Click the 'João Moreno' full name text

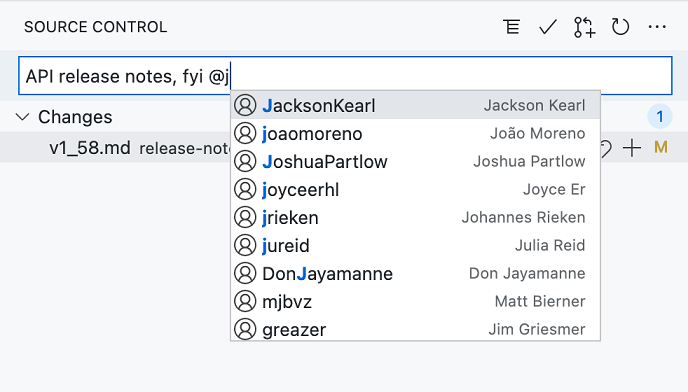538,133
